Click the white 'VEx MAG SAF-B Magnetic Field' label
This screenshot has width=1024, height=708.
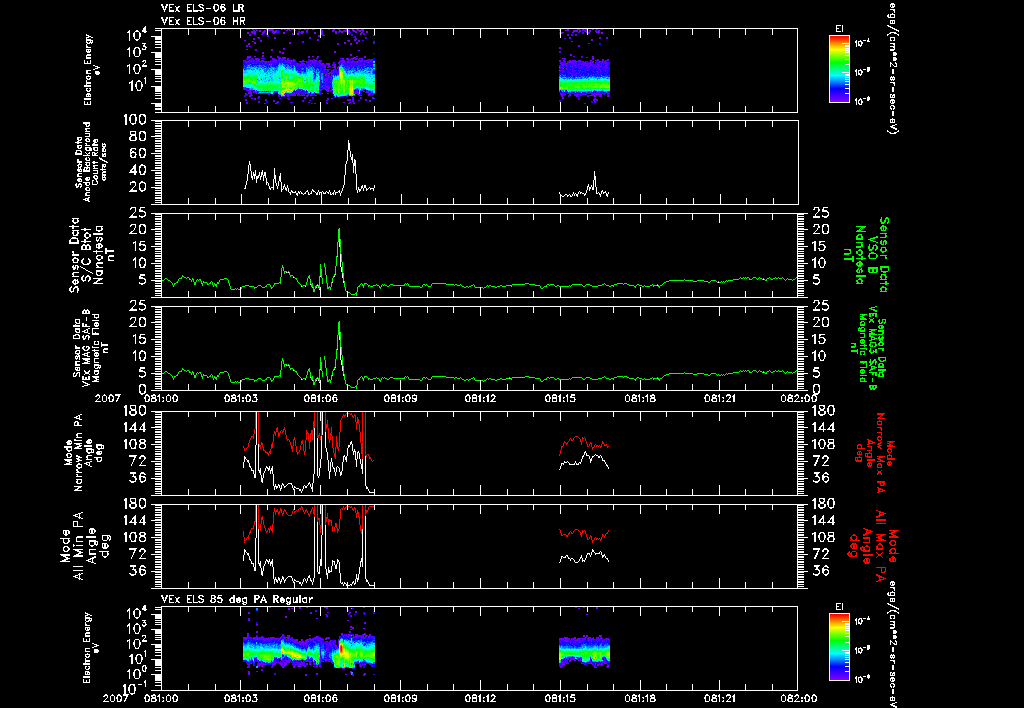point(91,349)
